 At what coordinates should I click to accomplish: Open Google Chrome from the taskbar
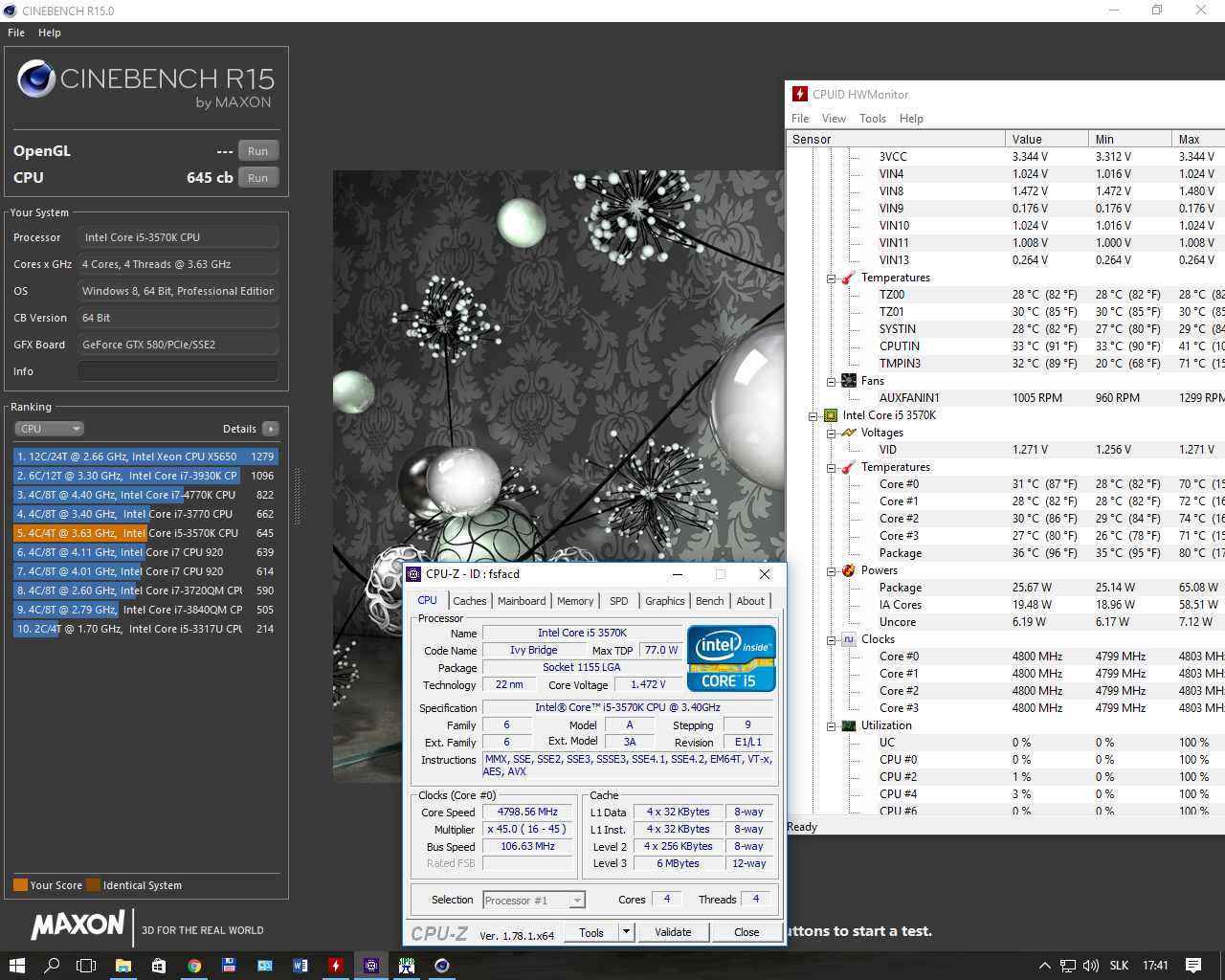pyautogui.click(x=194, y=966)
